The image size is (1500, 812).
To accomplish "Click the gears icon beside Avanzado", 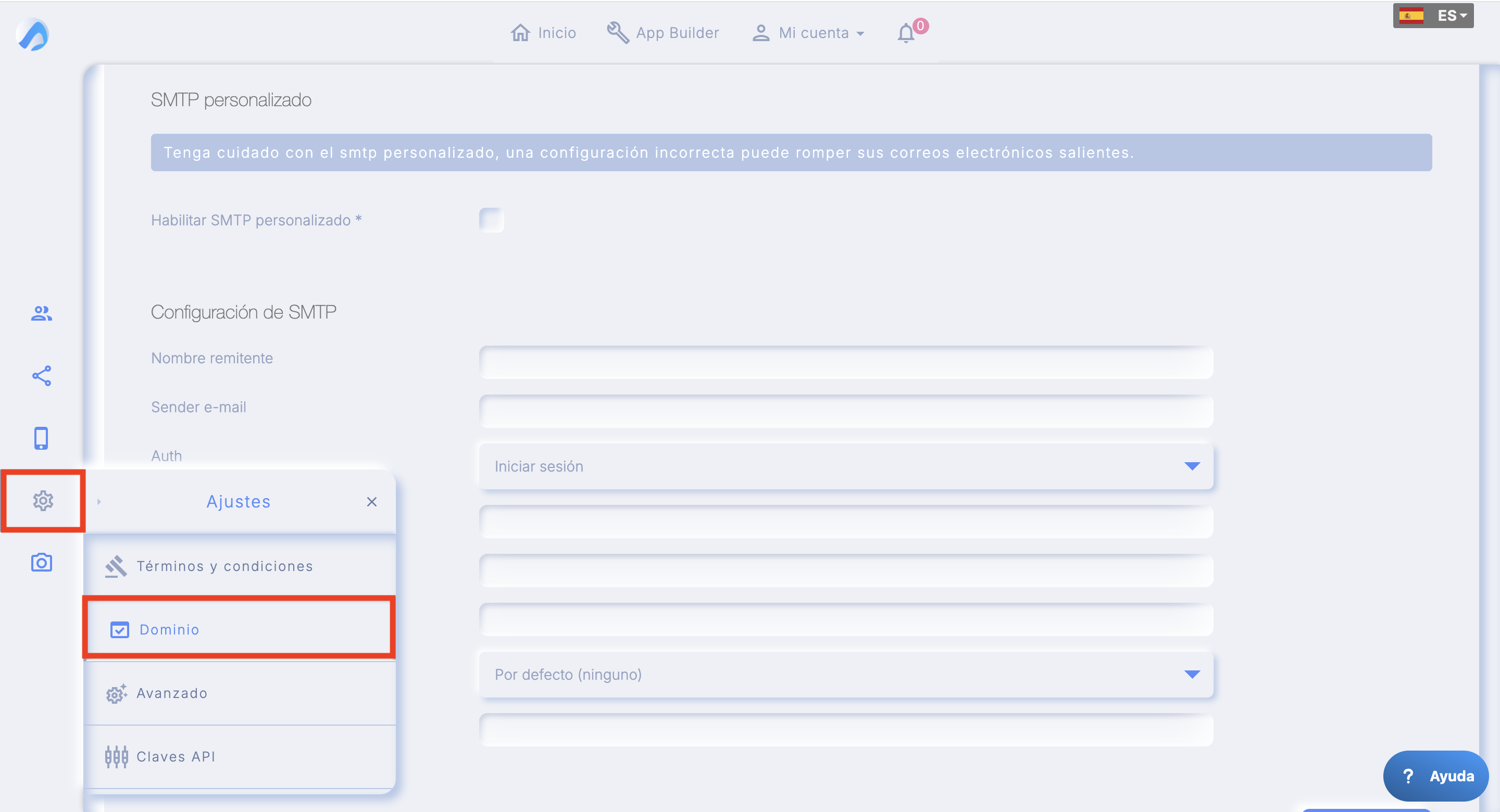I will coord(116,693).
